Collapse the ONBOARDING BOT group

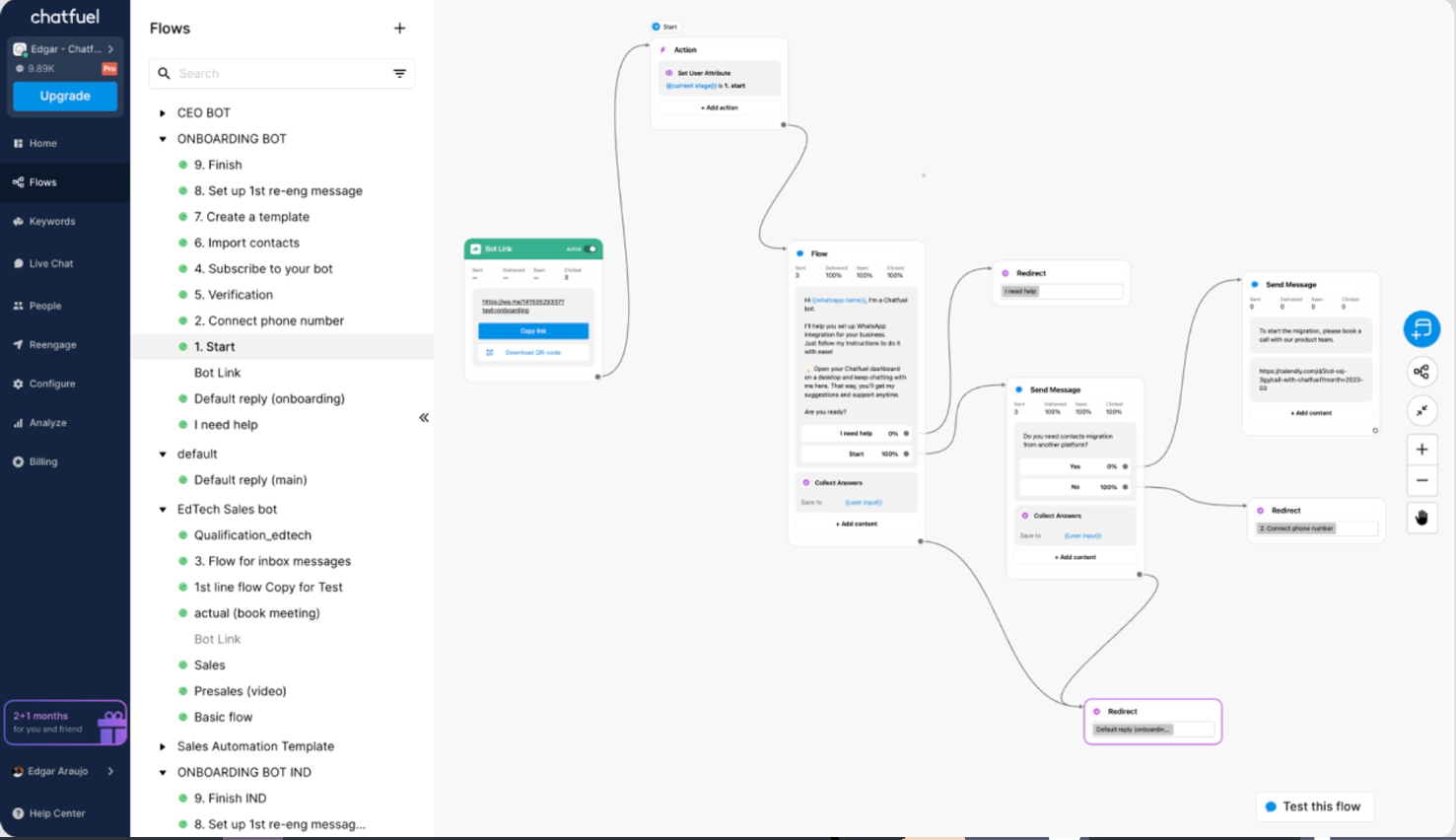[163, 139]
